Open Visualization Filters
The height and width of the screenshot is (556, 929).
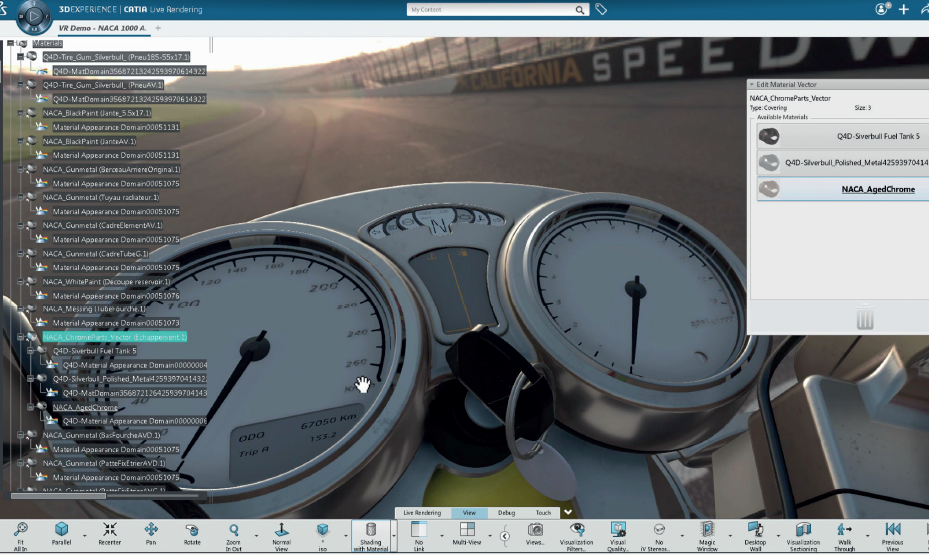click(x=576, y=536)
